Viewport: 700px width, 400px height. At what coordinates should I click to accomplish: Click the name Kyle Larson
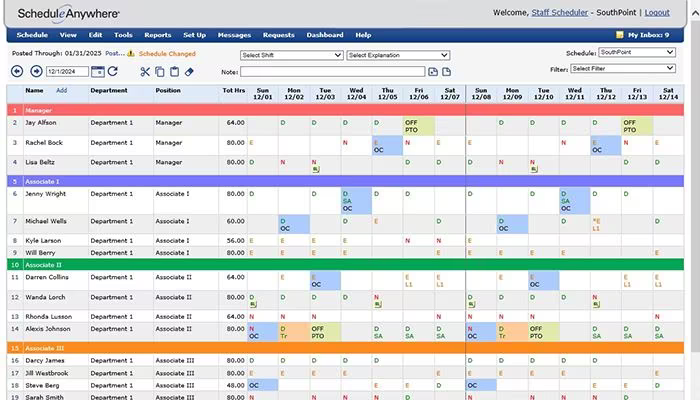pyautogui.click(x=43, y=240)
